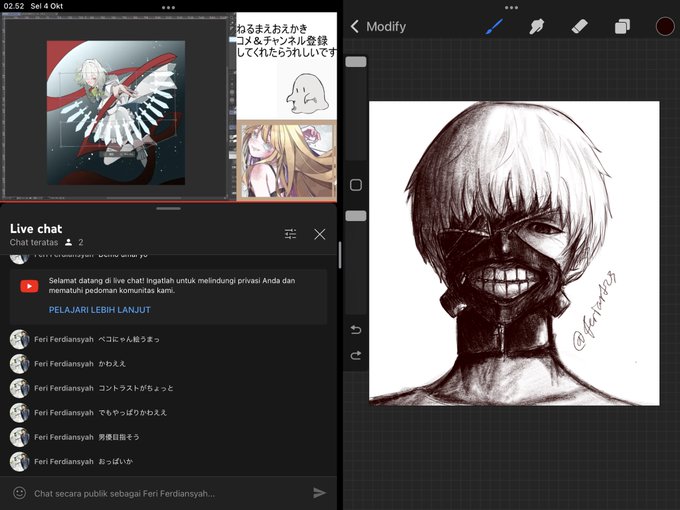Select the ペコにゃん絵うまっ chat message
Image resolution: width=680 pixels, height=510 pixels.
(x=129, y=339)
